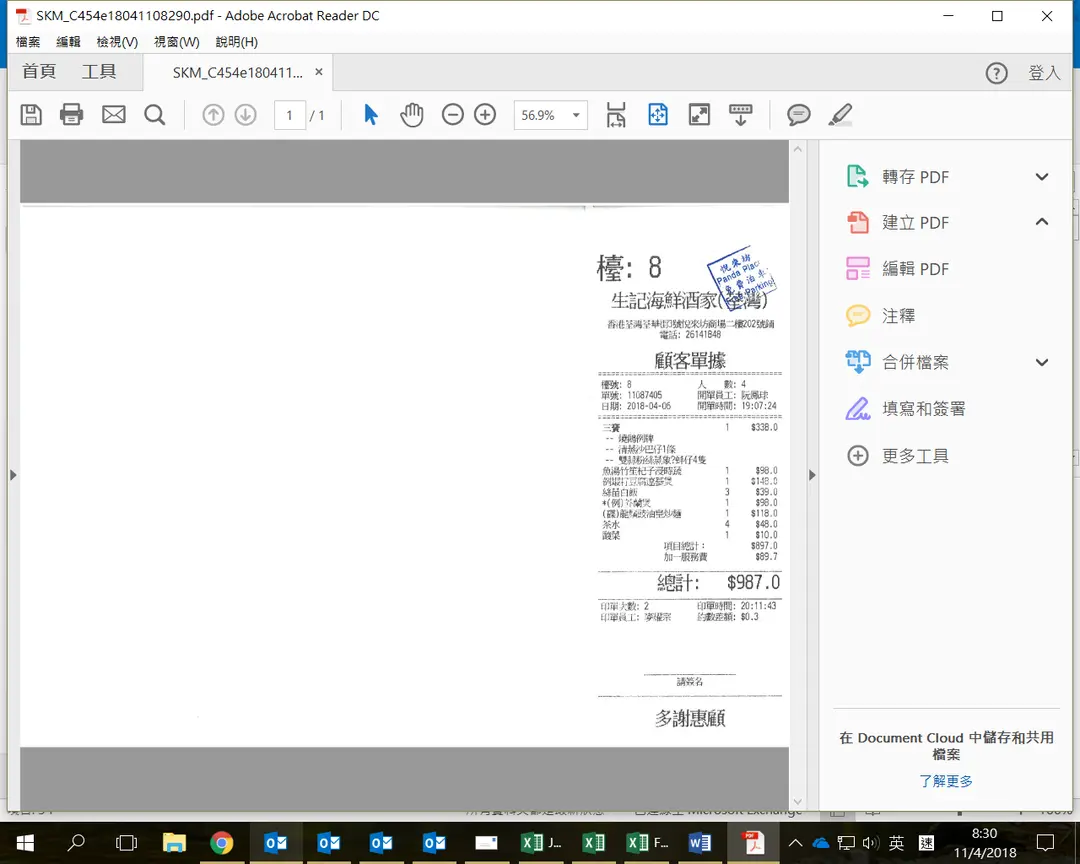The height and width of the screenshot is (864, 1080).
Task: Open Chrome from the Windows taskbar
Action: click(x=222, y=843)
